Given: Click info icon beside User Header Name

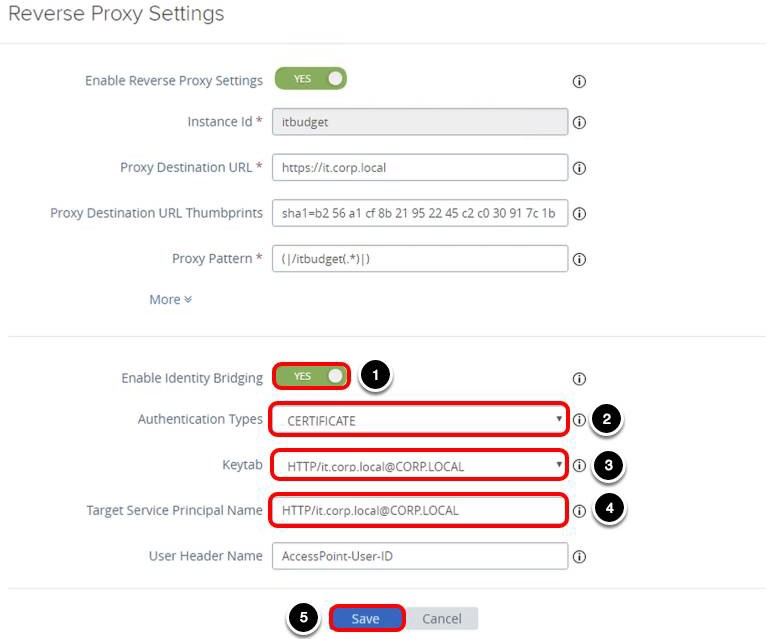Looking at the screenshot, I should [x=578, y=557].
